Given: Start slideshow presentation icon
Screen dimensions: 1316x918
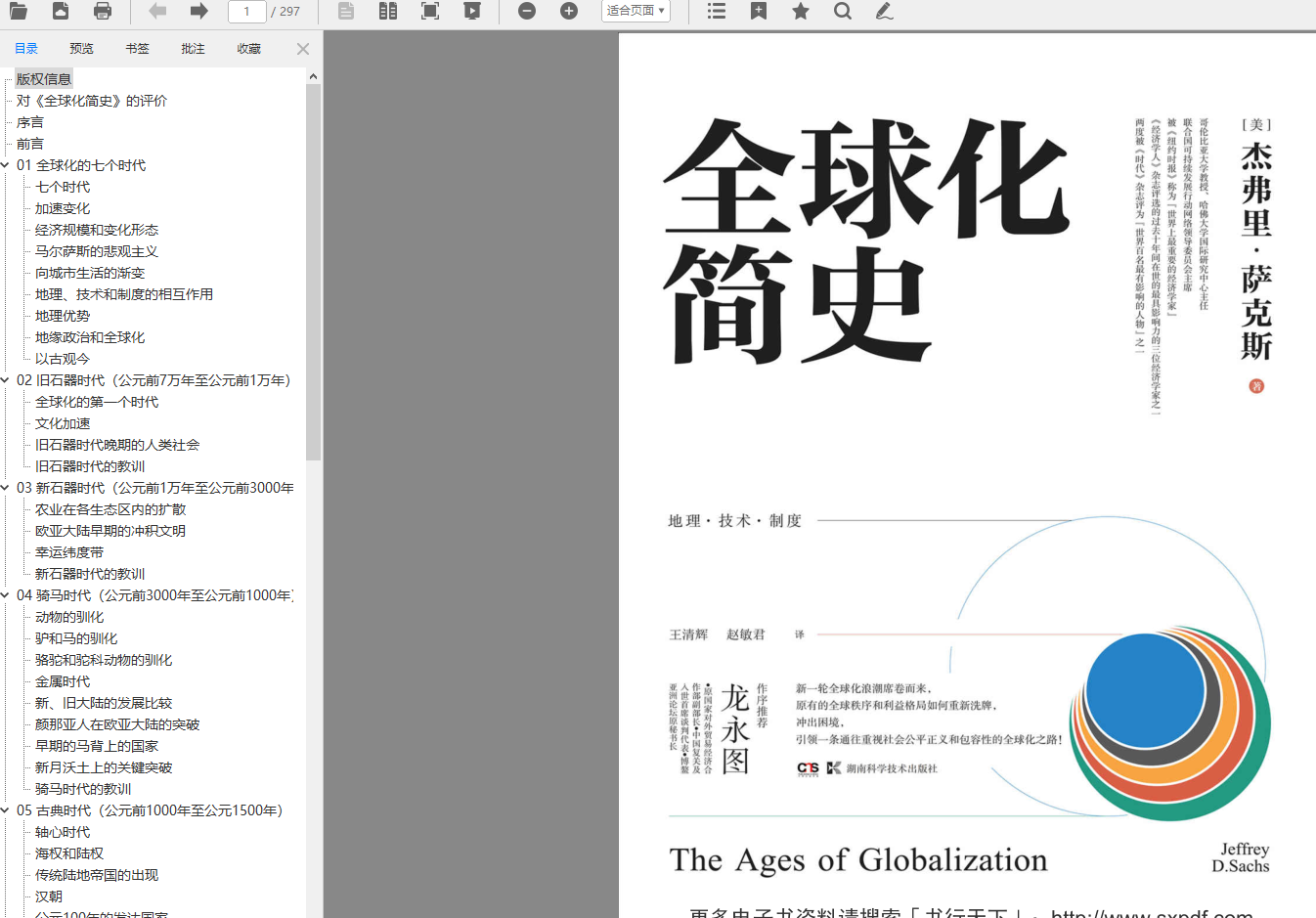Looking at the screenshot, I should [472, 11].
